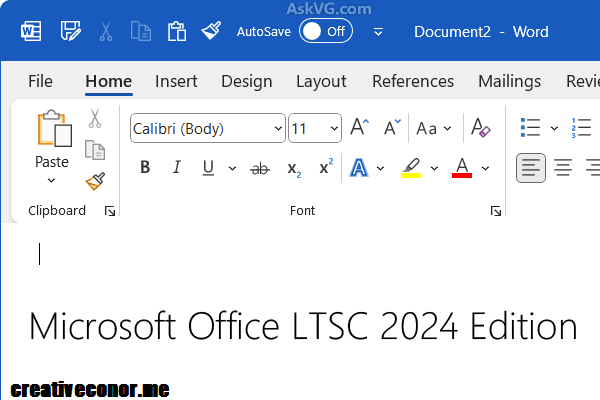This screenshot has height=400, width=600.
Task: Click Paste clipboard icon in Quick Access Toolbar
Action: (x=177, y=31)
